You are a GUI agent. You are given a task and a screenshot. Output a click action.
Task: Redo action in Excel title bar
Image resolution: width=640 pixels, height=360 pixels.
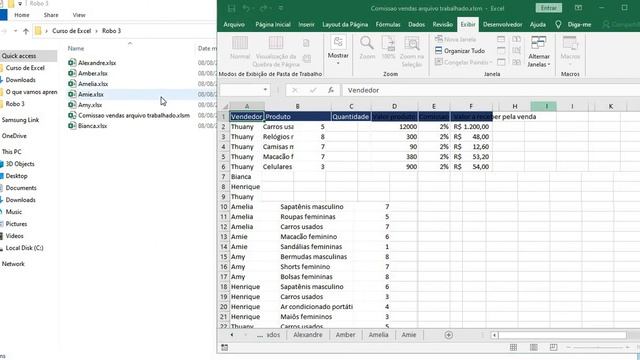coord(263,8)
